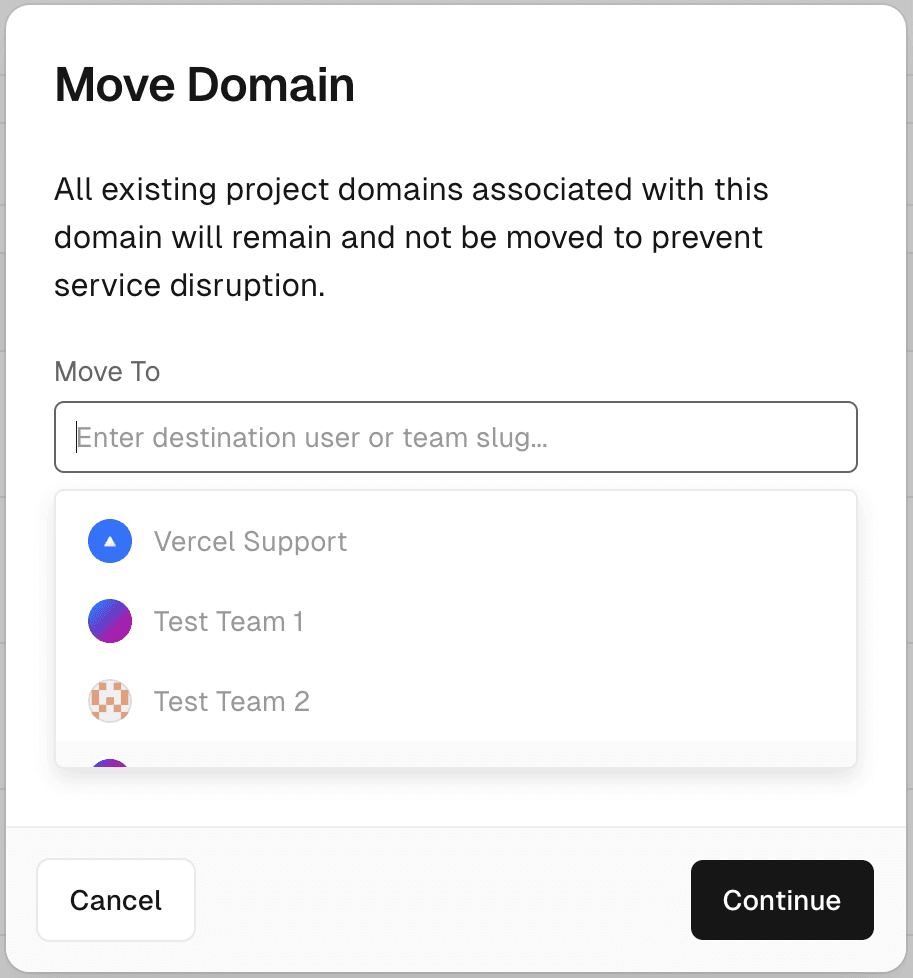This screenshot has height=978, width=913.
Task: Click the gradient Test Team 1 circle icon
Action: click(x=110, y=621)
